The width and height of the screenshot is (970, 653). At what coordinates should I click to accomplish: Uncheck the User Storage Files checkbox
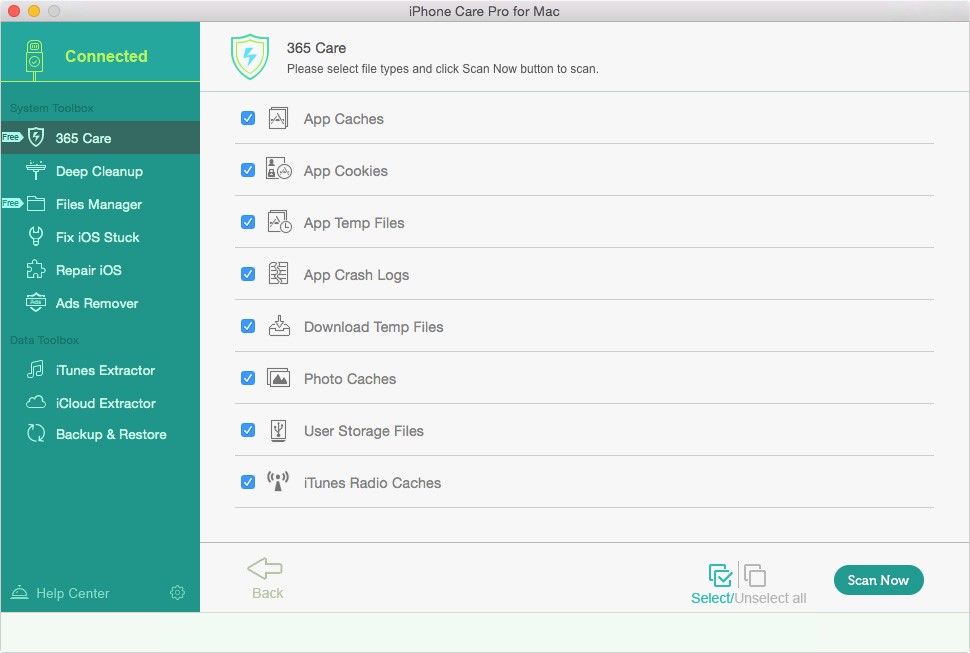pos(248,429)
